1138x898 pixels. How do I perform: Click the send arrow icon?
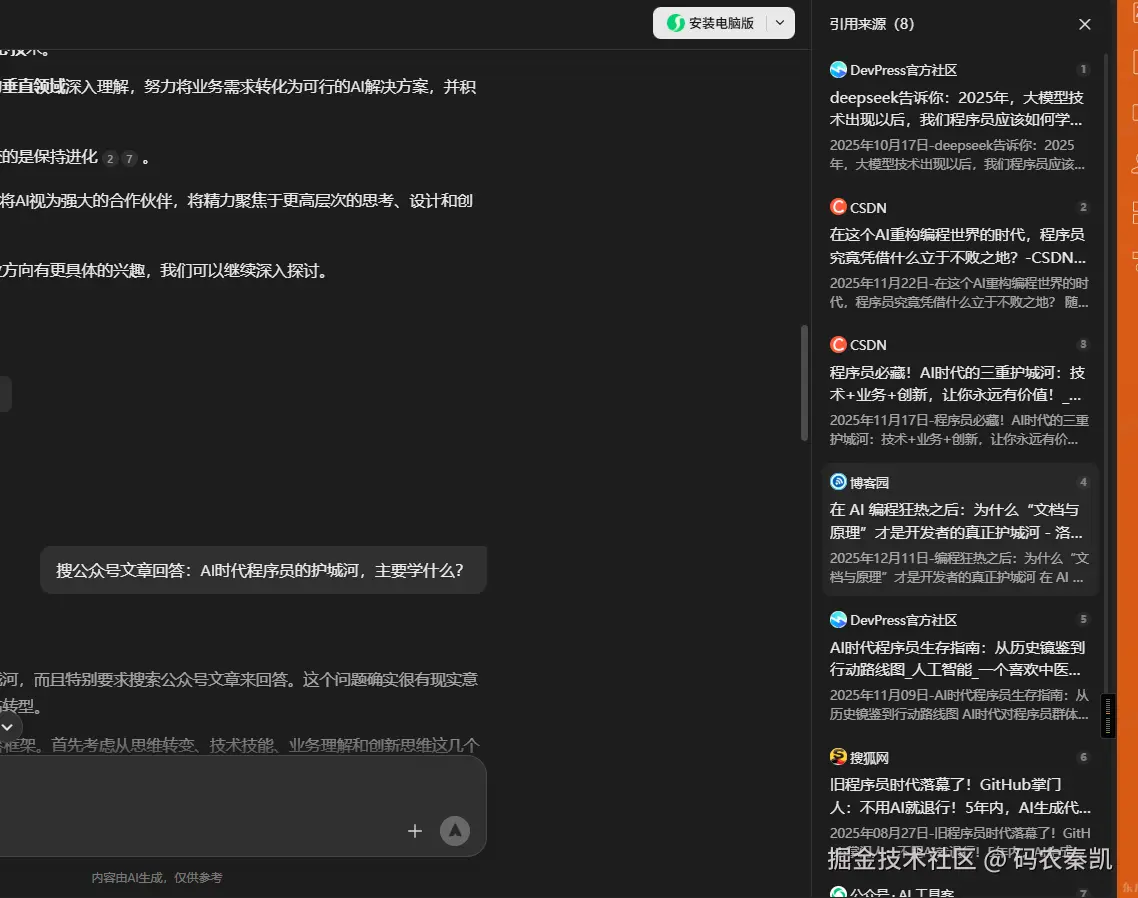tap(455, 830)
